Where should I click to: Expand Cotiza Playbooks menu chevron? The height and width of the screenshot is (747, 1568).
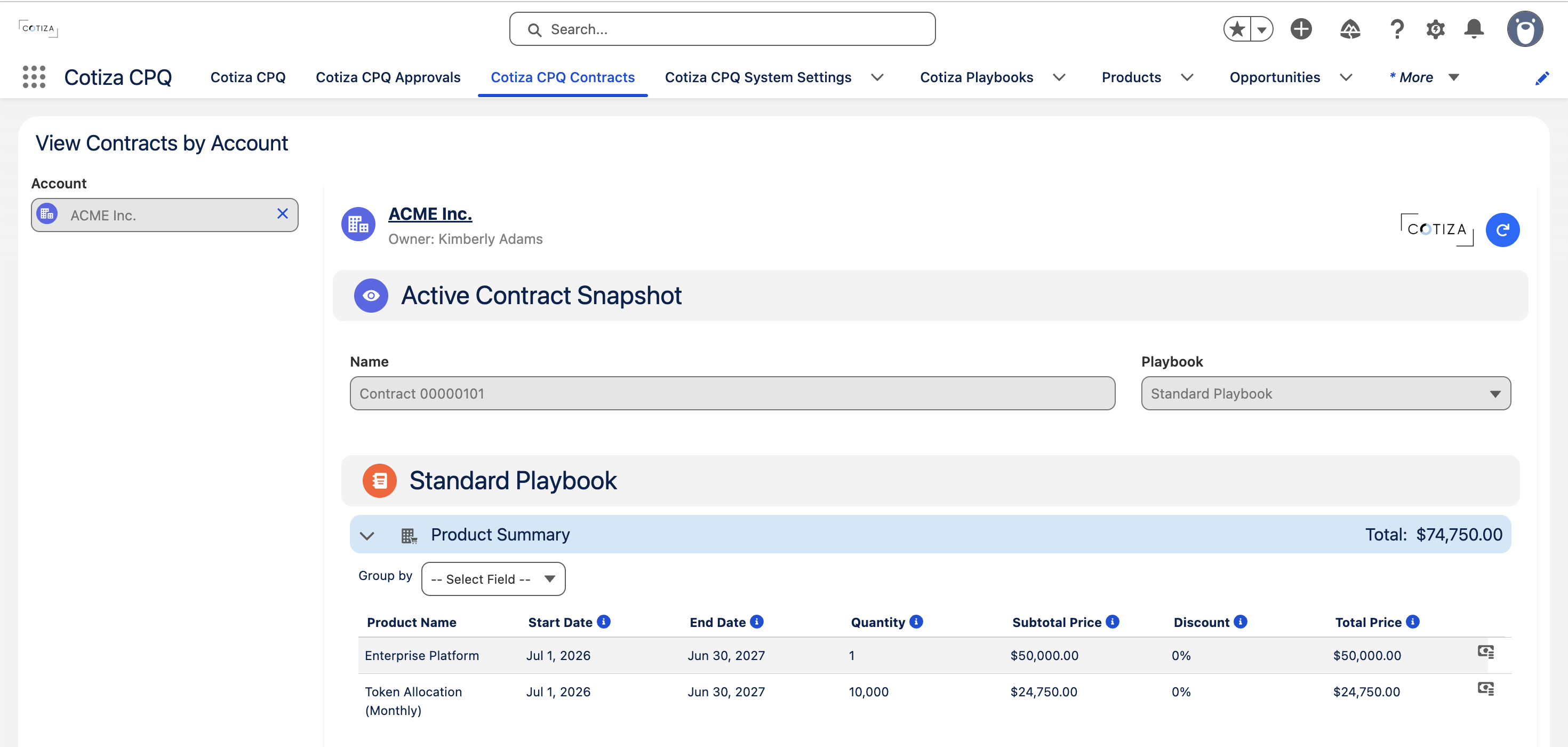1059,77
